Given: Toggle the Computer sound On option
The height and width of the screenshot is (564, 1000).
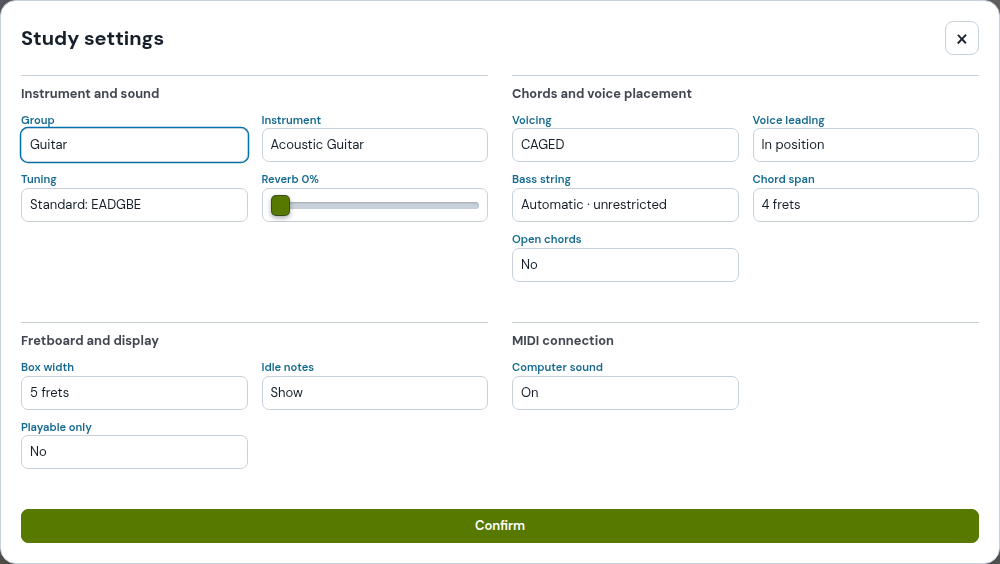Looking at the screenshot, I should [625, 393].
